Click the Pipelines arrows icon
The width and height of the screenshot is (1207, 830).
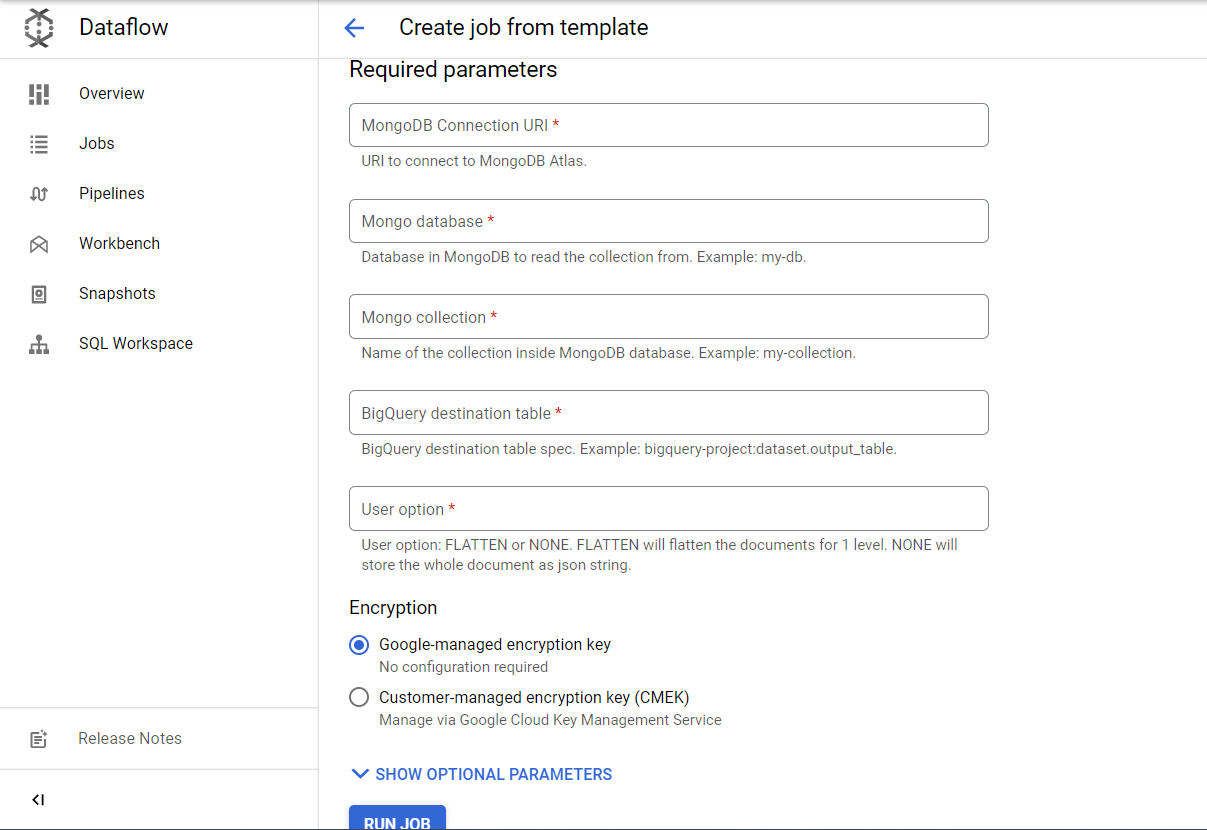click(x=39, y=194)
